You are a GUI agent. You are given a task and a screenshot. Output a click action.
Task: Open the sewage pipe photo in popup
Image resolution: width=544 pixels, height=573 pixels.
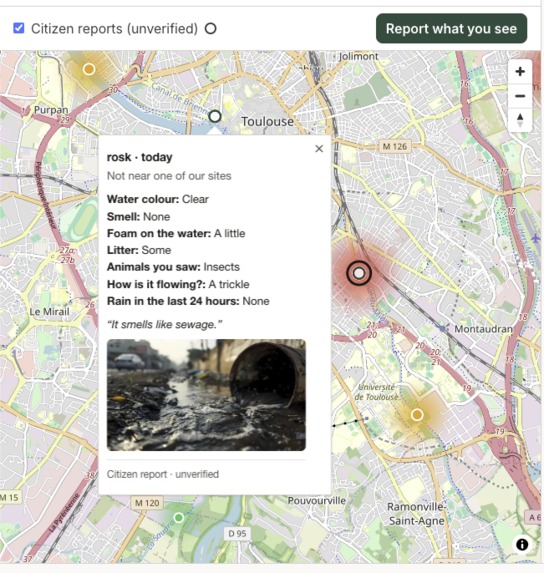click(206, 395)
